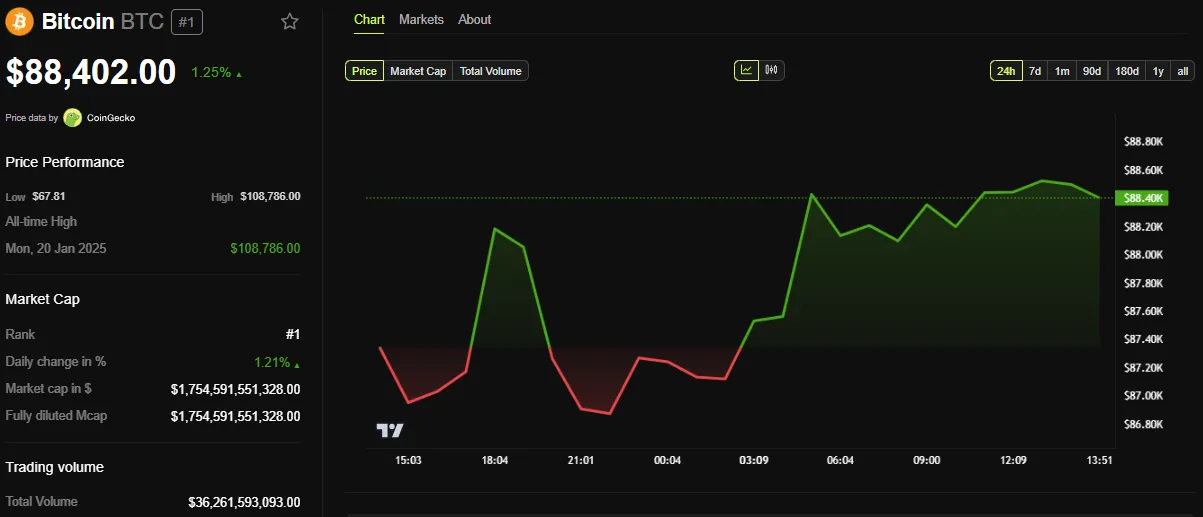Image resolution: width=1203 pixels, height=517 pixels.
Task: Click the Market cap in $ value
Action: (x=235, y=389)
